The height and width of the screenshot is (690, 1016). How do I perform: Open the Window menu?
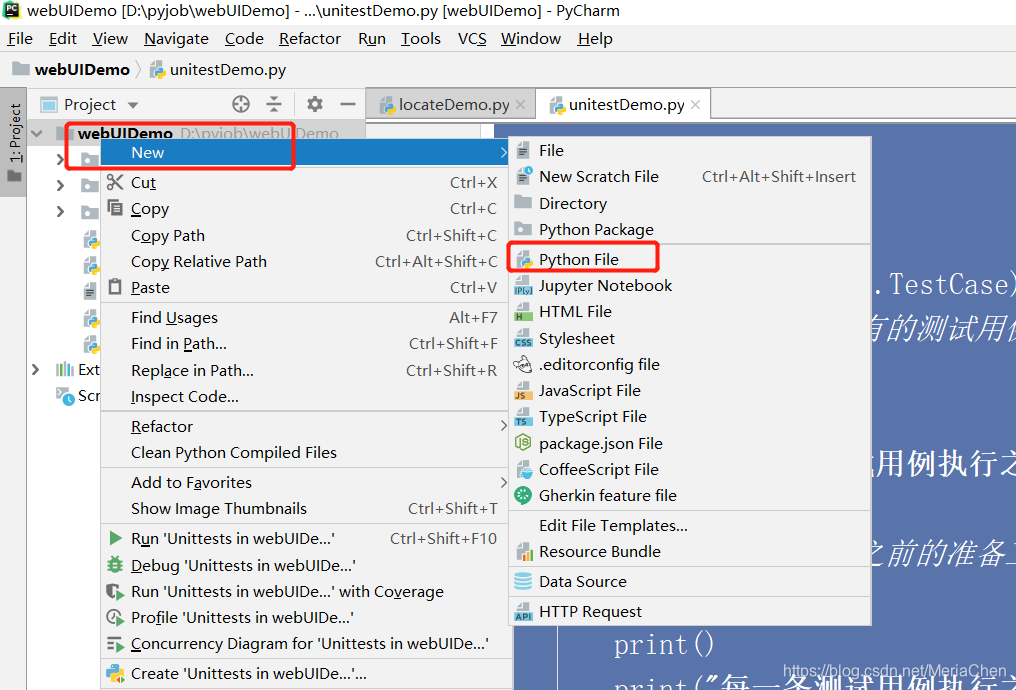(531, 39)
